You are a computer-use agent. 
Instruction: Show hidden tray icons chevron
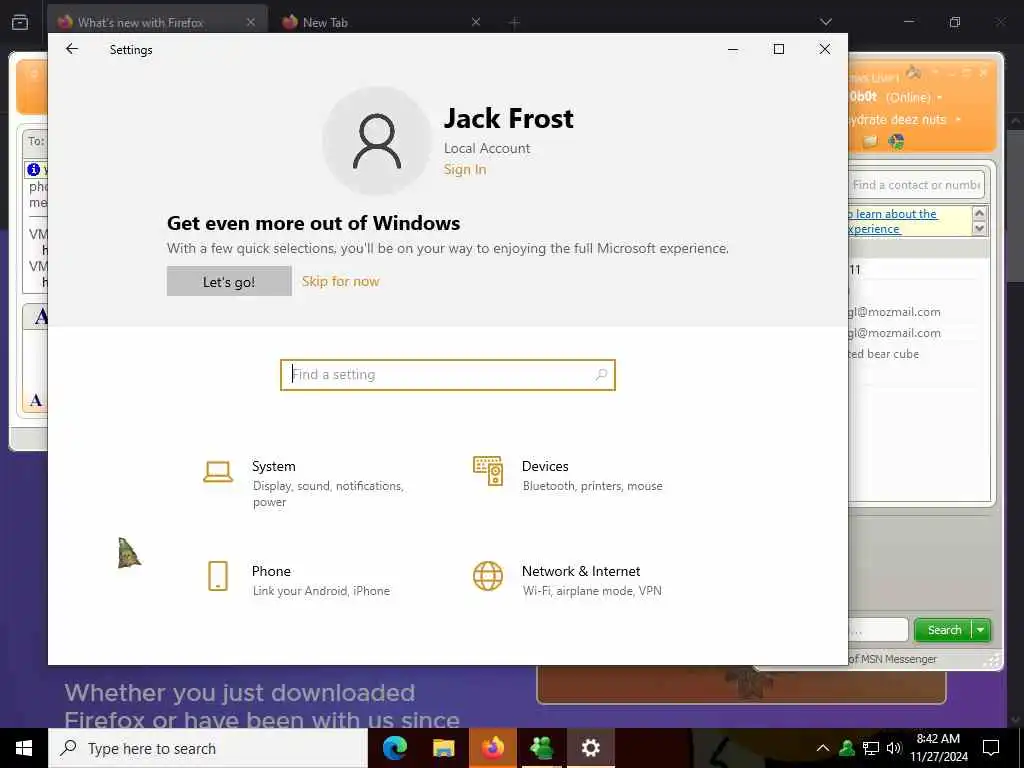[823, 748]
